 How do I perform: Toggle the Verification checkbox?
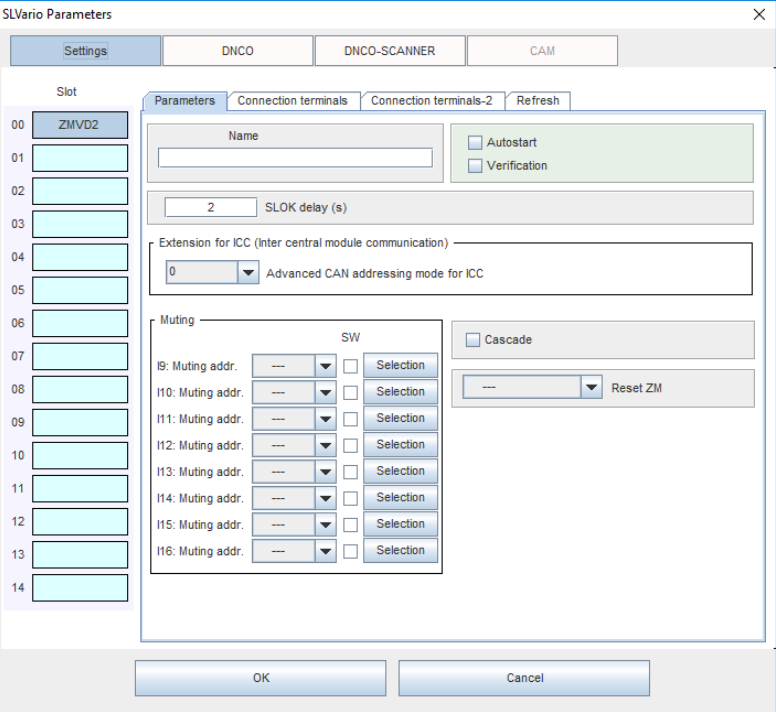[x=475, y=166]
